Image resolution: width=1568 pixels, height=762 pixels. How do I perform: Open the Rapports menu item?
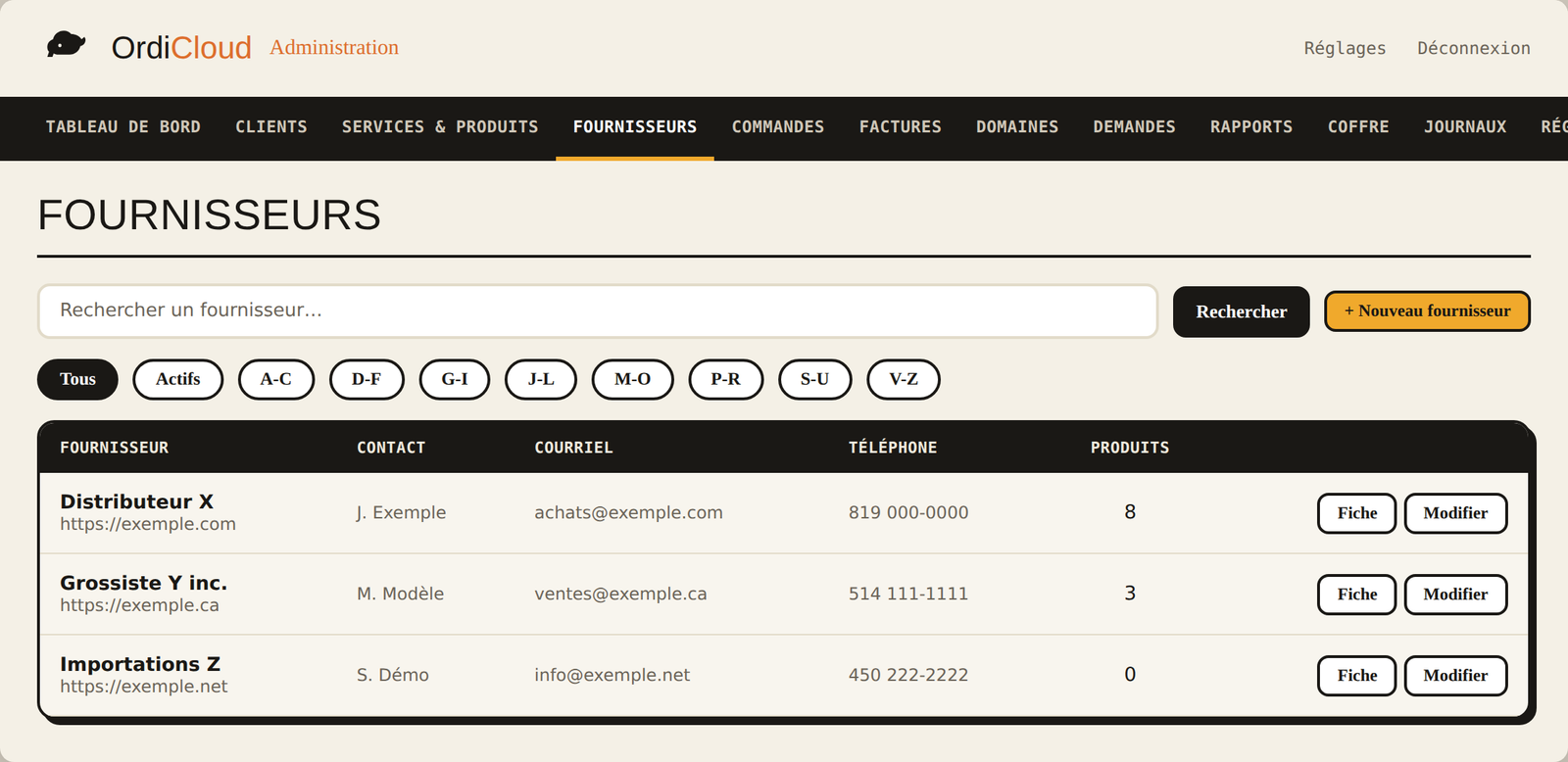pyautogui.click(x=1251, y=127)
